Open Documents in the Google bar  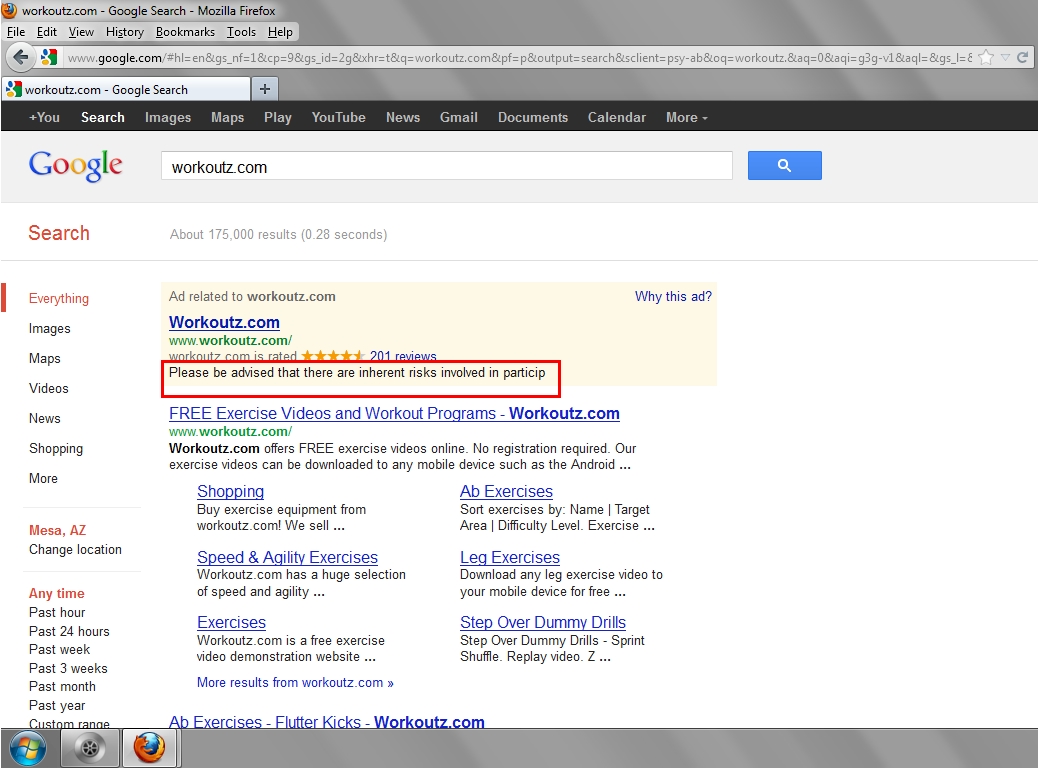[533, 117]
